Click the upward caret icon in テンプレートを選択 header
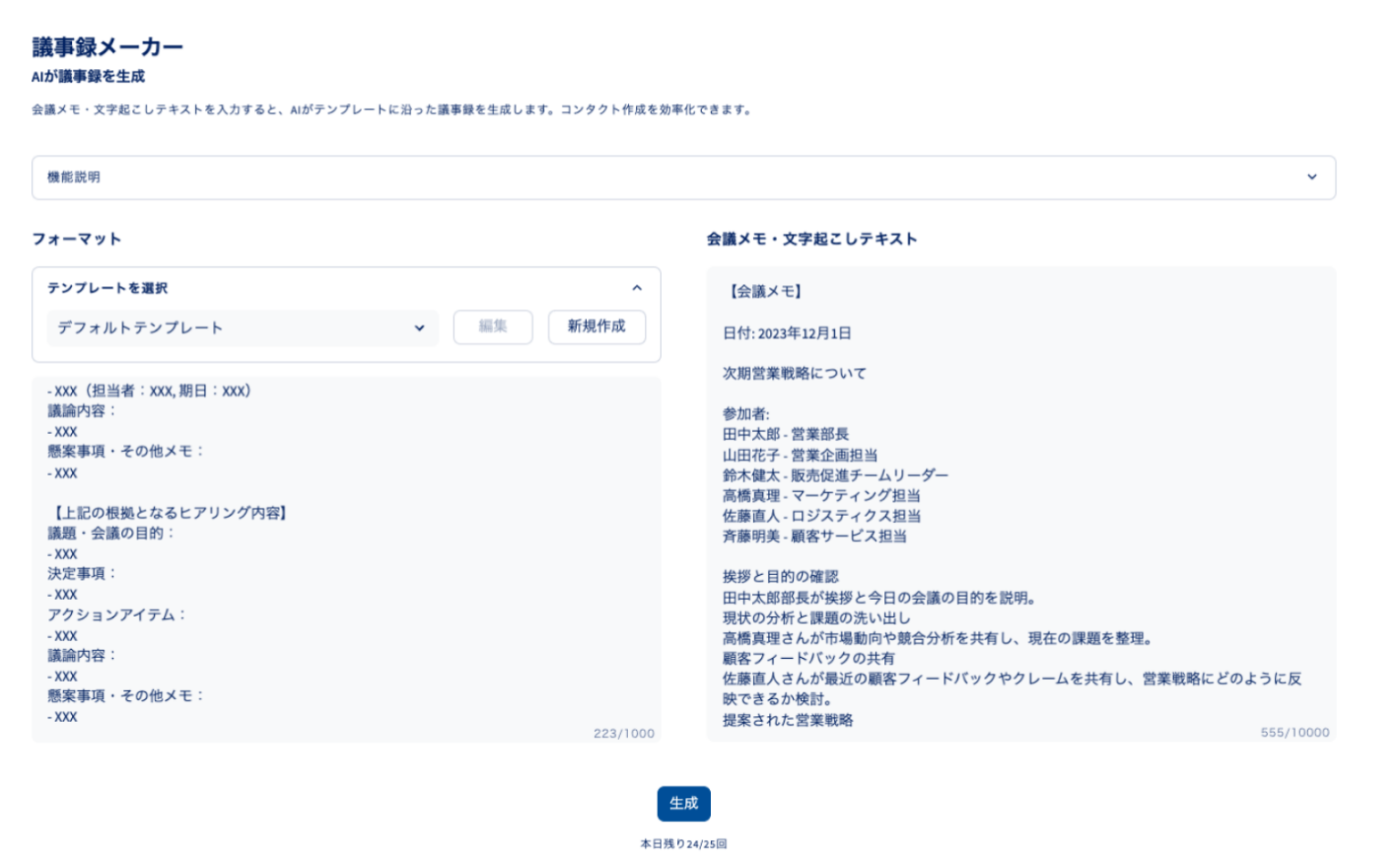 click(638, 289)
